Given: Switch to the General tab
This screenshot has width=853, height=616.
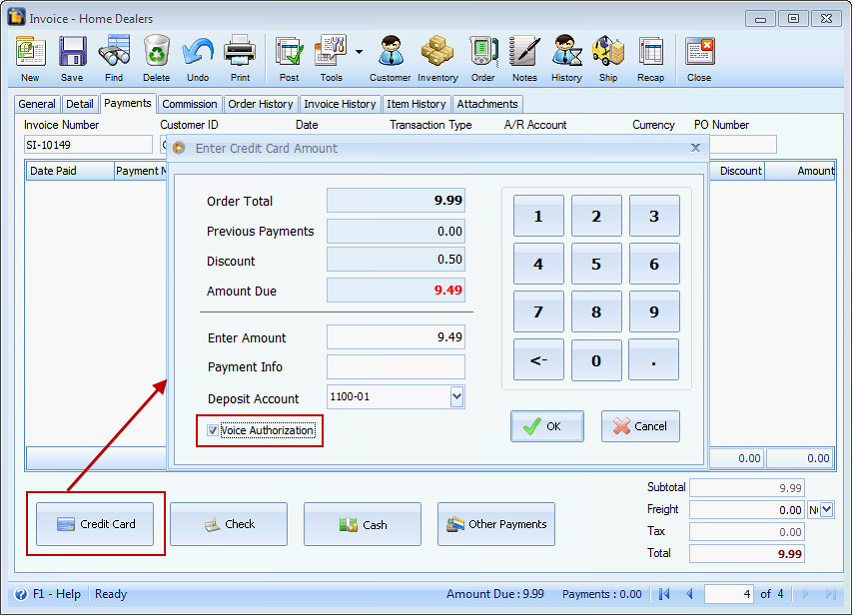Looking at the screenshot, I should pos(37,104).
